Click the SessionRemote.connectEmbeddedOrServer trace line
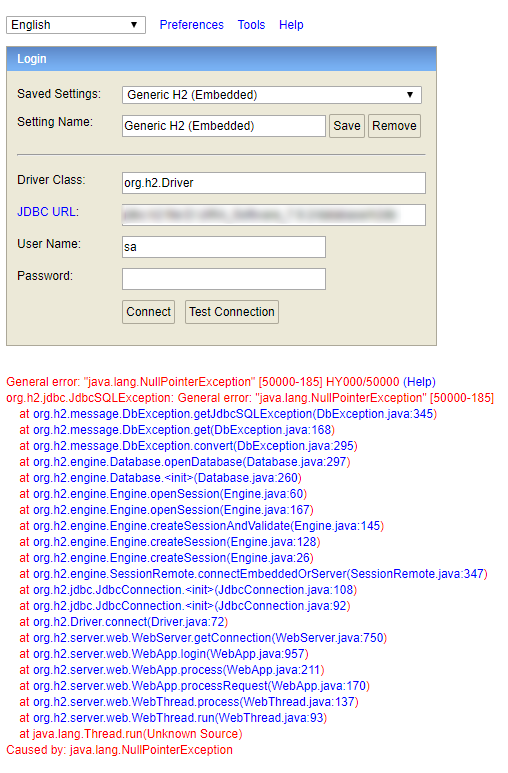Screen dimensions: 508x773 pos(254,574)
